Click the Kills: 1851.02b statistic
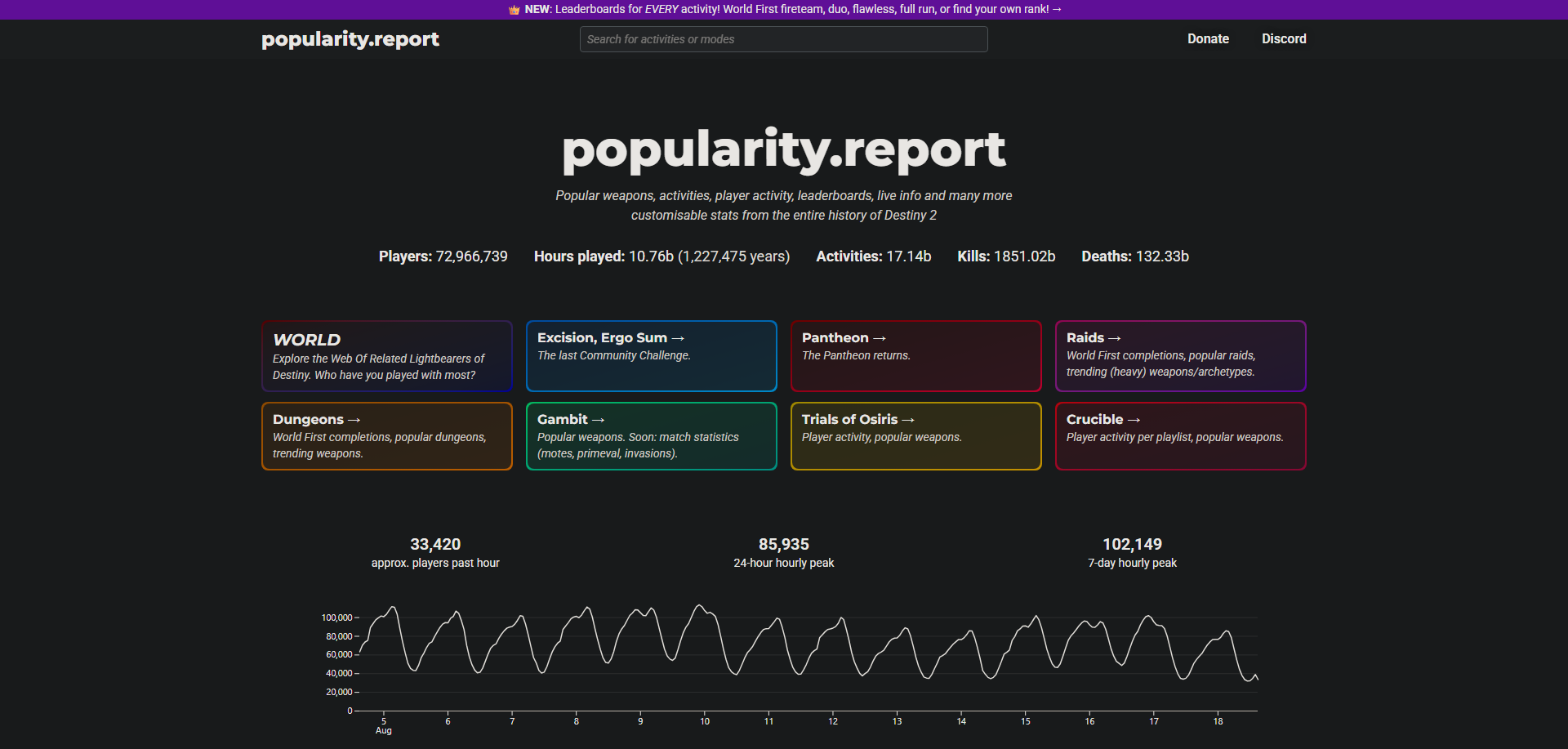 pos(1006,256)
